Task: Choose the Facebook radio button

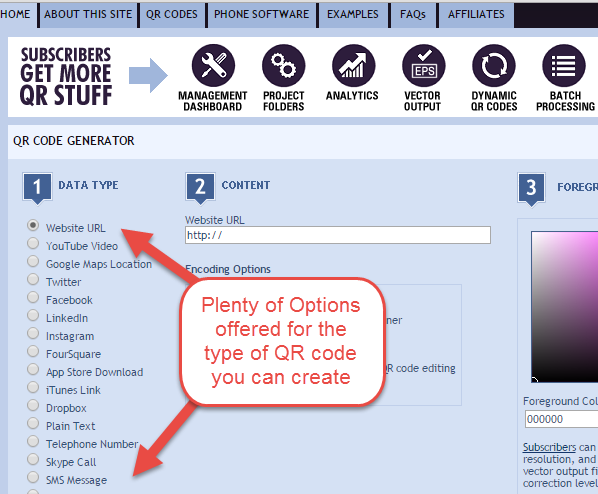Action: [33, 297]
